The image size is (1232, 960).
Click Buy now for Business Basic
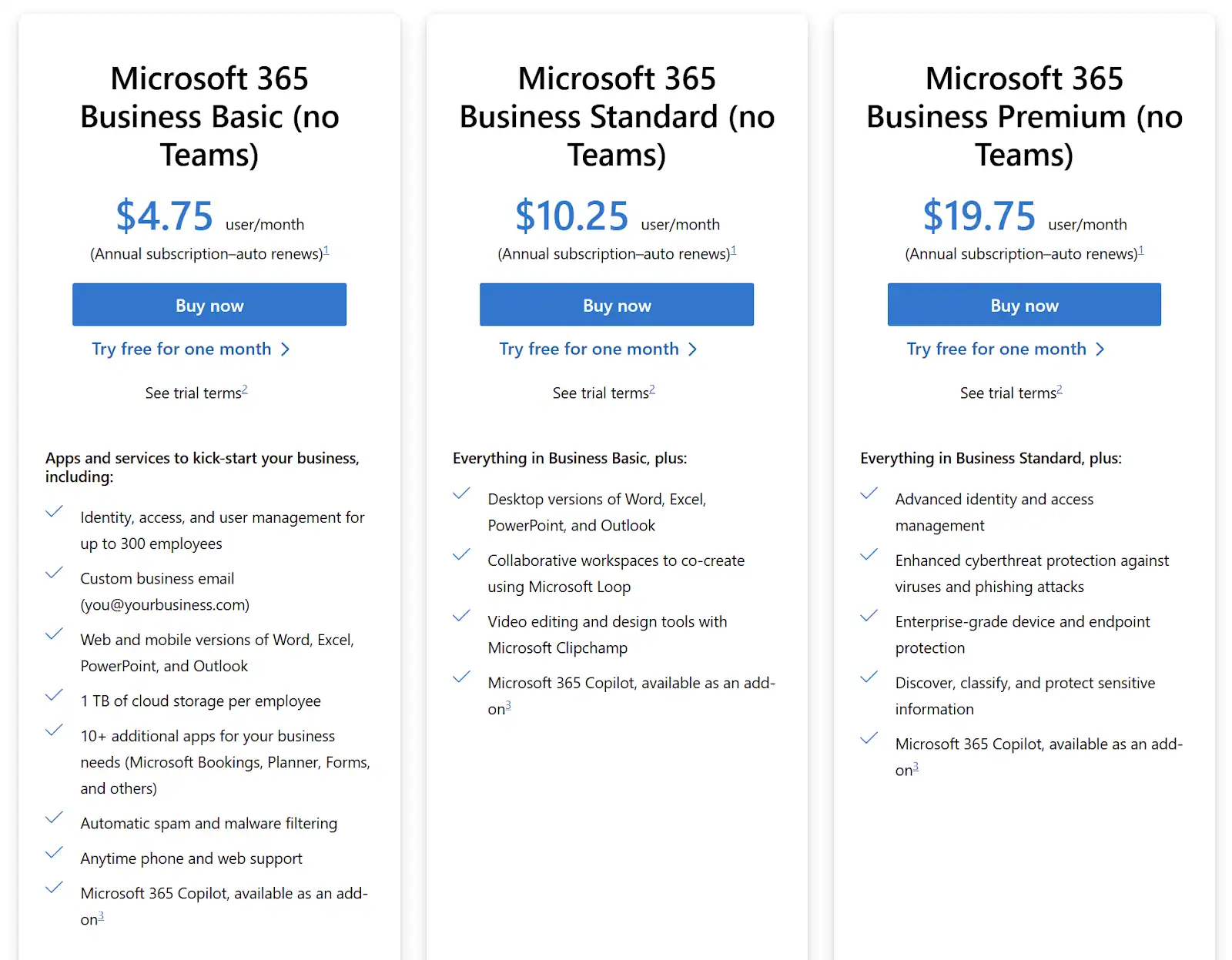point(209,305)
